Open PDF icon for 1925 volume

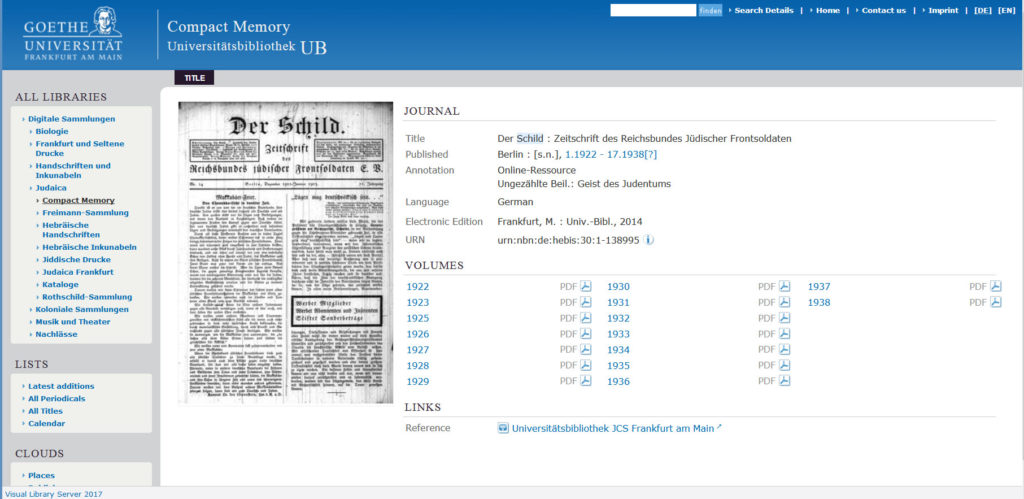(x=586, y=317)
